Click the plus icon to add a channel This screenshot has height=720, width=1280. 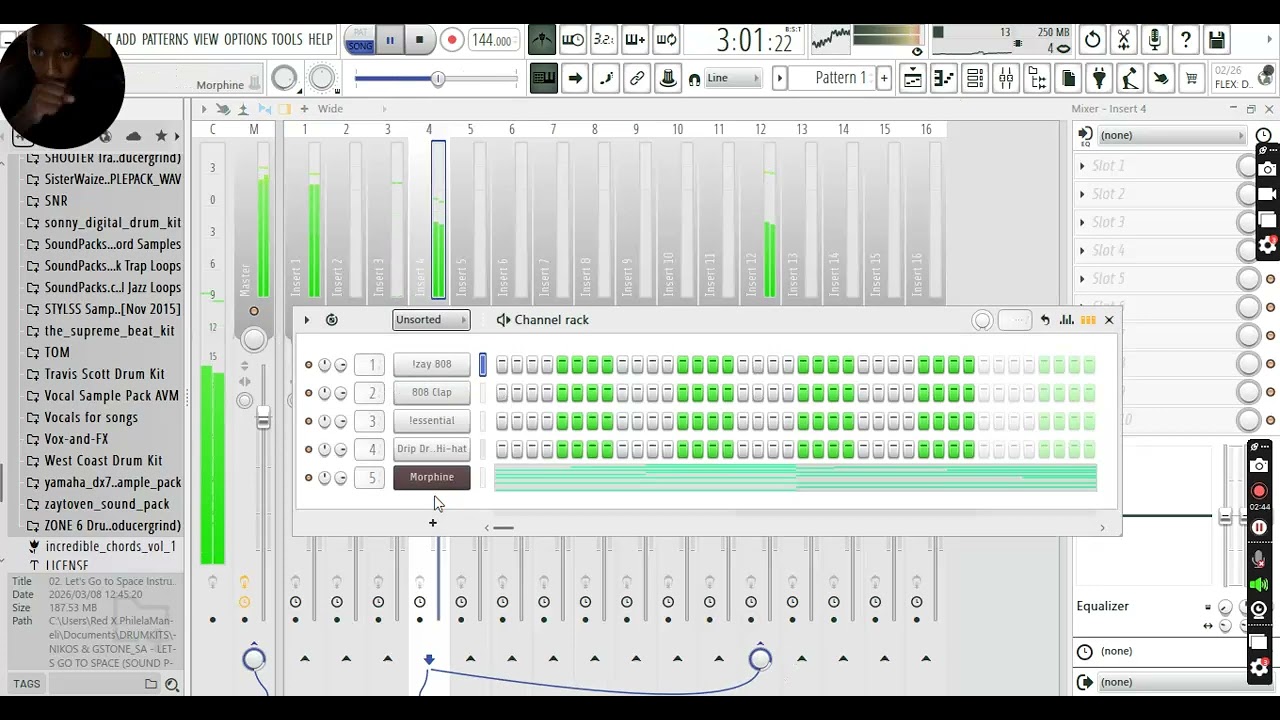[x=433, y=523]
